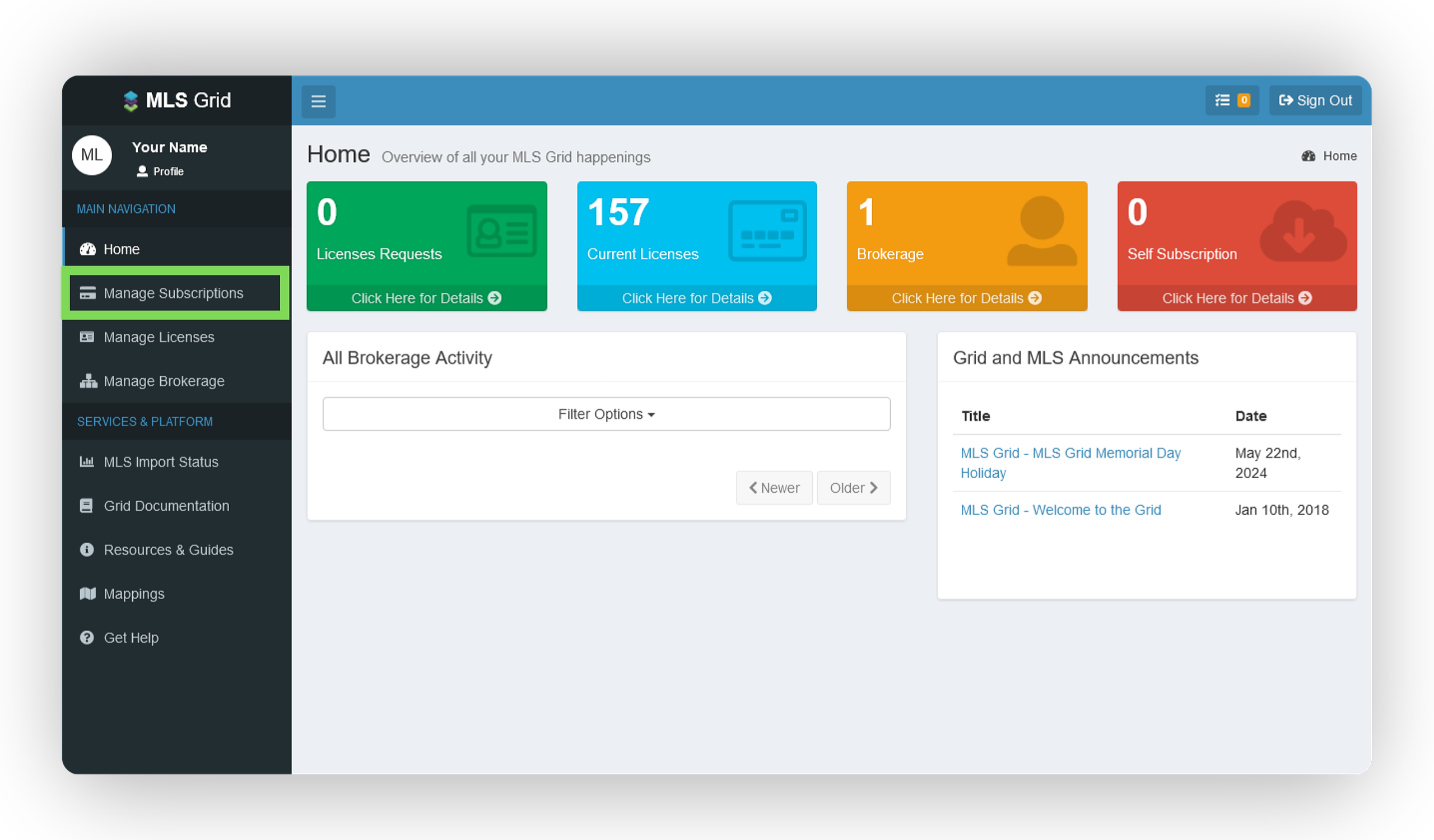Click the cloud download graphic in Self Subscription
The image size is (1434, 840).
click(x=1303, y=231)
